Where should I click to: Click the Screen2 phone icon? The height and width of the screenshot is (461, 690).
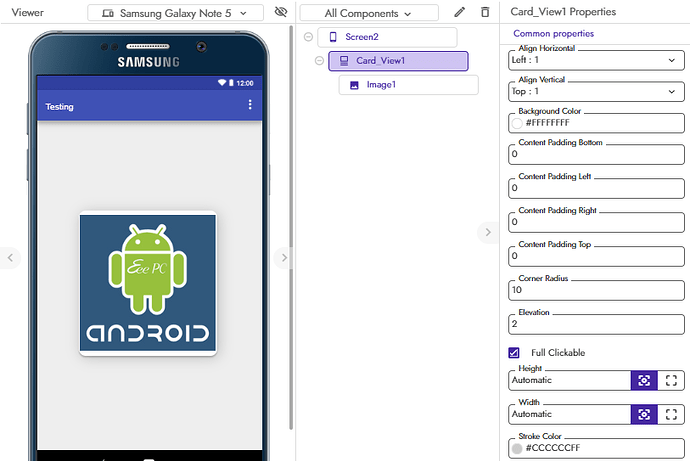point(333,37)
